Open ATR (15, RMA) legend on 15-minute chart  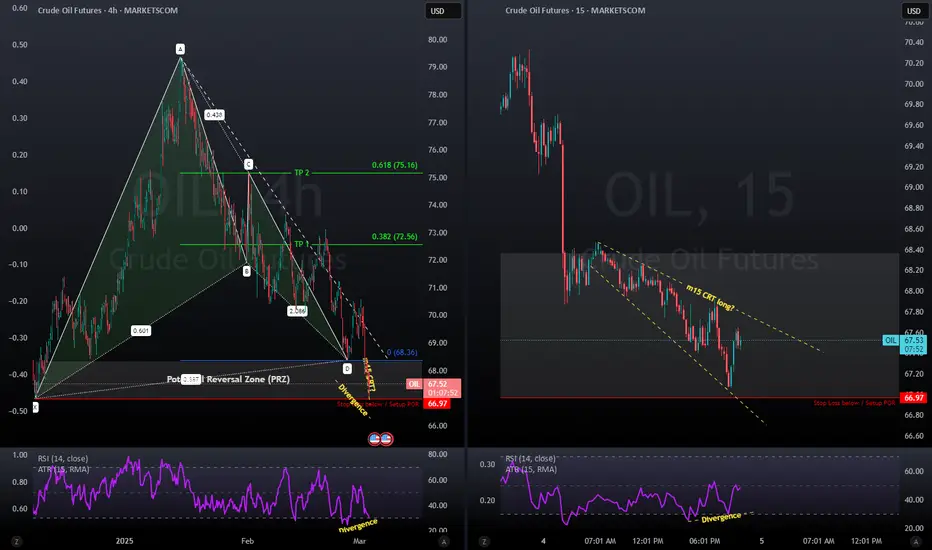[x=531, y=469]
